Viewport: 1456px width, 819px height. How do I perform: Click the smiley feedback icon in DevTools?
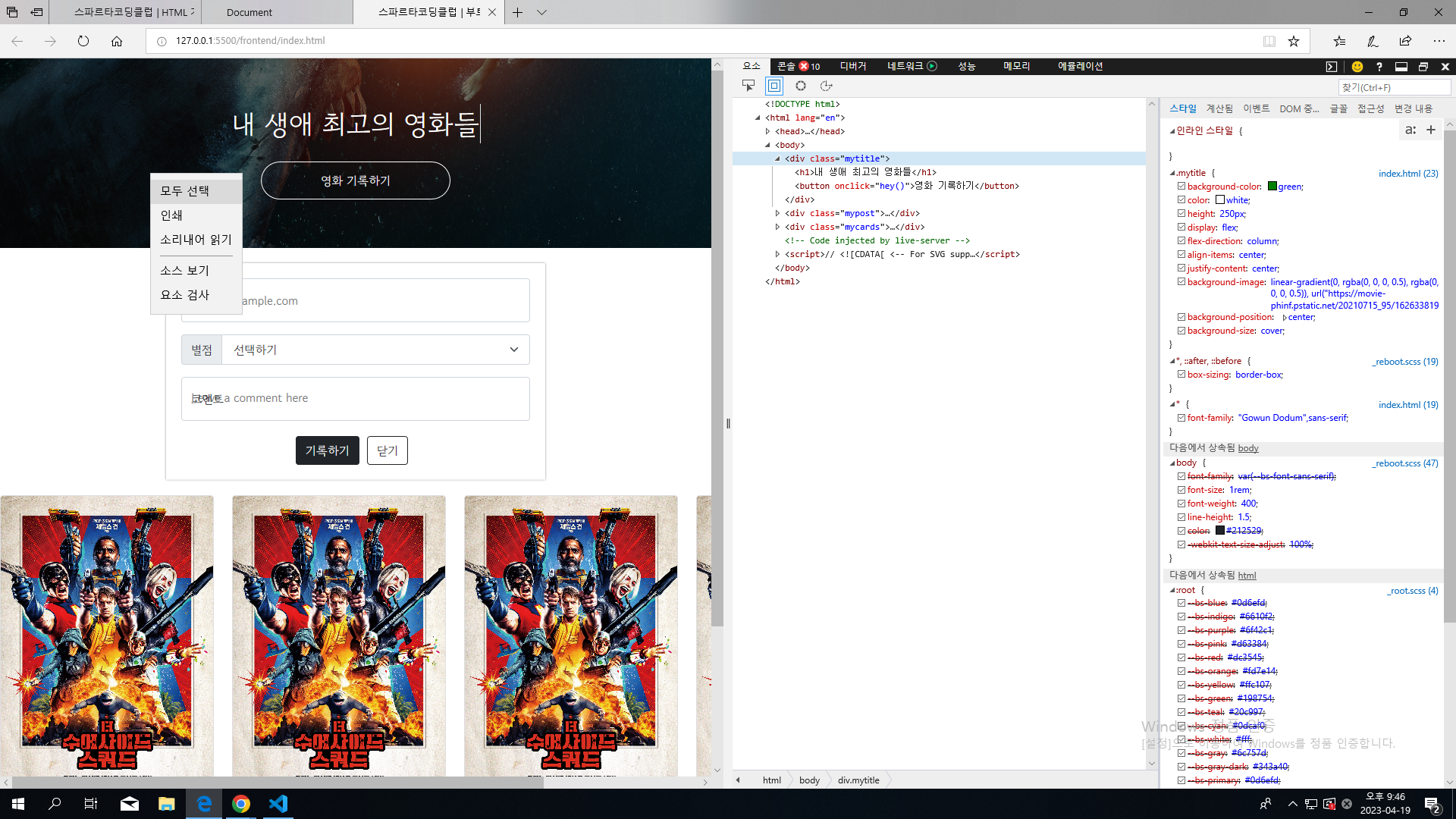coord(1357,67)
